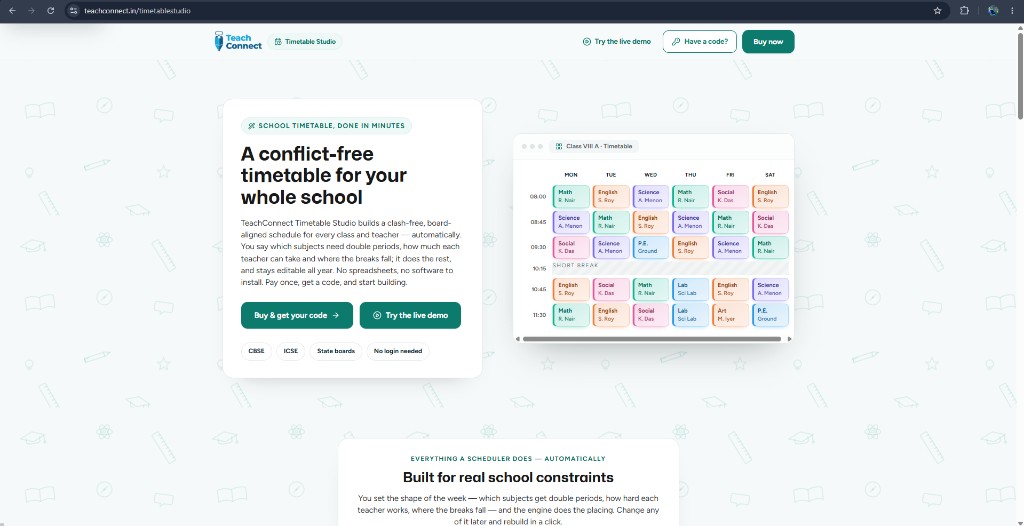The height and width of the screenshot is (526, 1024).
Task: Select Wednesday 11:30 Social K. Das cell
Action: 651,315
